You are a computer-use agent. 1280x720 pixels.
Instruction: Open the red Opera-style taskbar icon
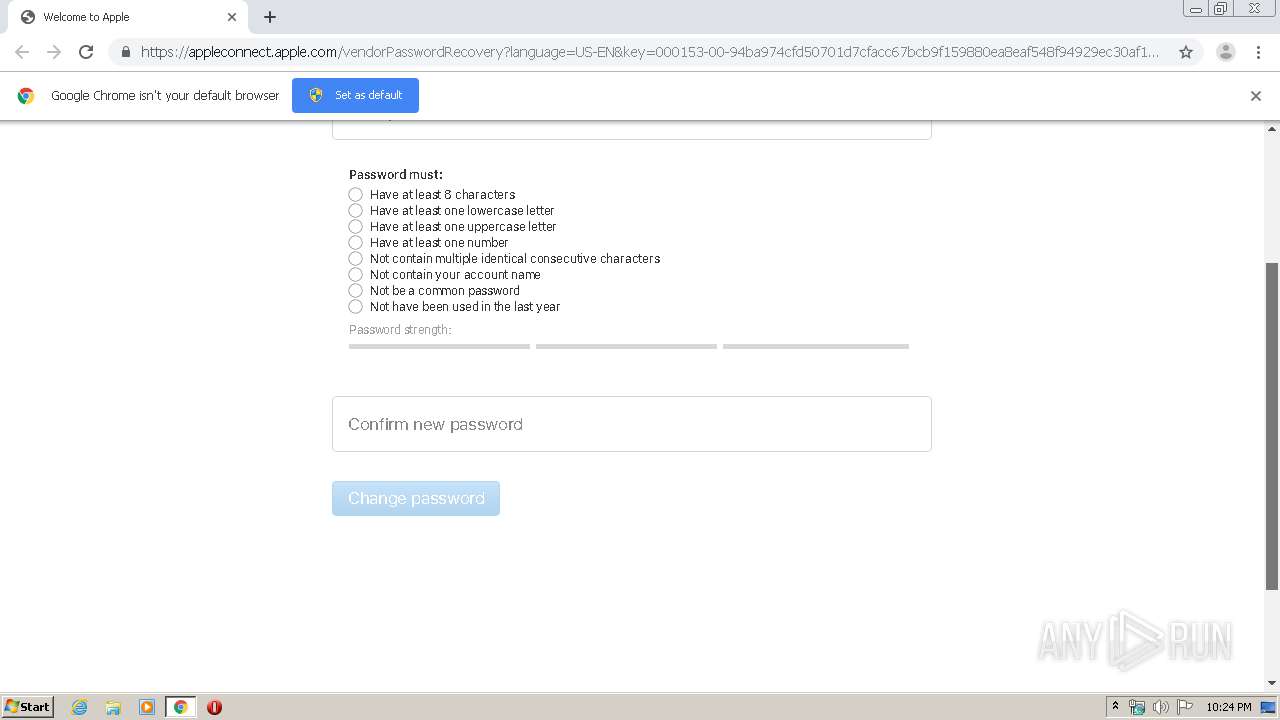(x=214, y=707)
